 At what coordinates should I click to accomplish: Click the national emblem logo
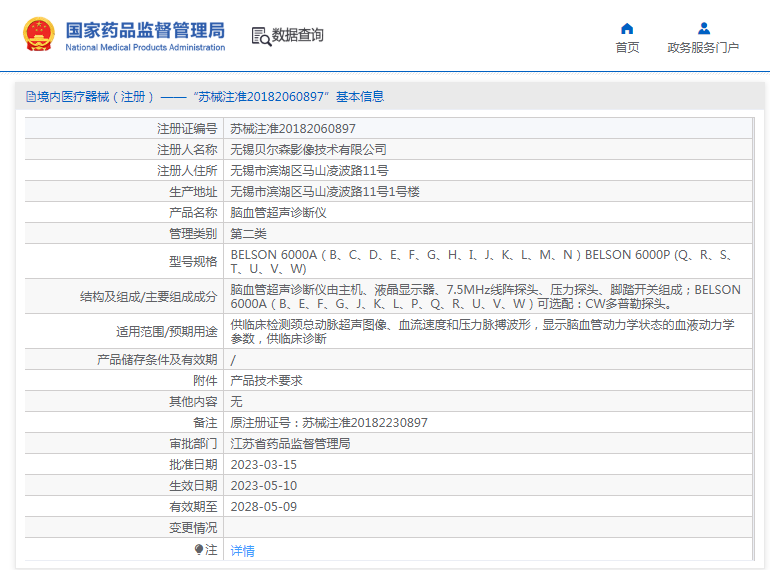tap(39, 34)
